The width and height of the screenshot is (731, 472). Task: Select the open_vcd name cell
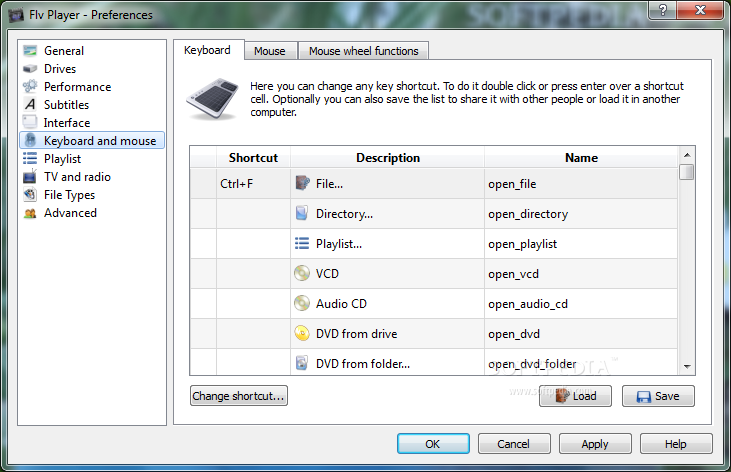tap(581, 274)
